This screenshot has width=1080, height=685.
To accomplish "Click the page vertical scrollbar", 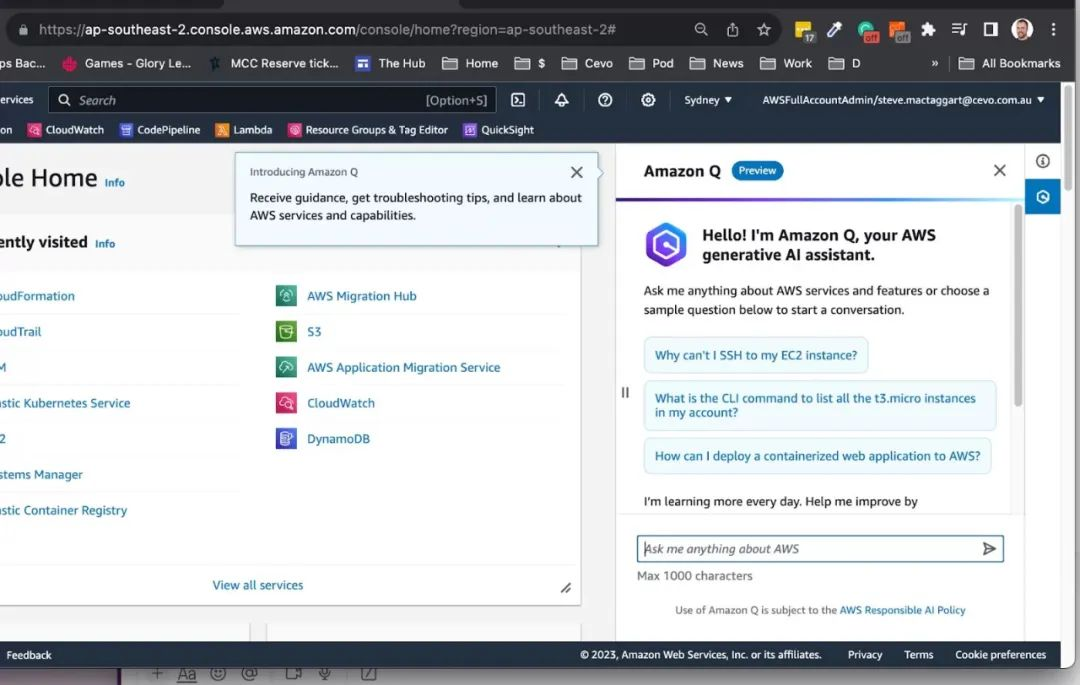I will (1068, 138).
